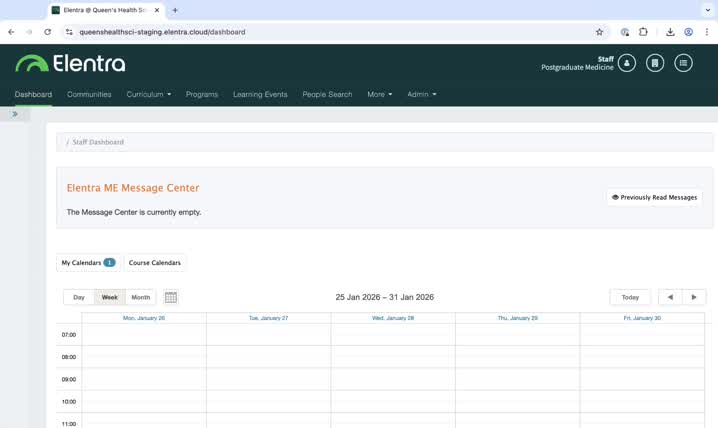Open the user profile icon
718x428 pixels.
[x=626, y=63]
